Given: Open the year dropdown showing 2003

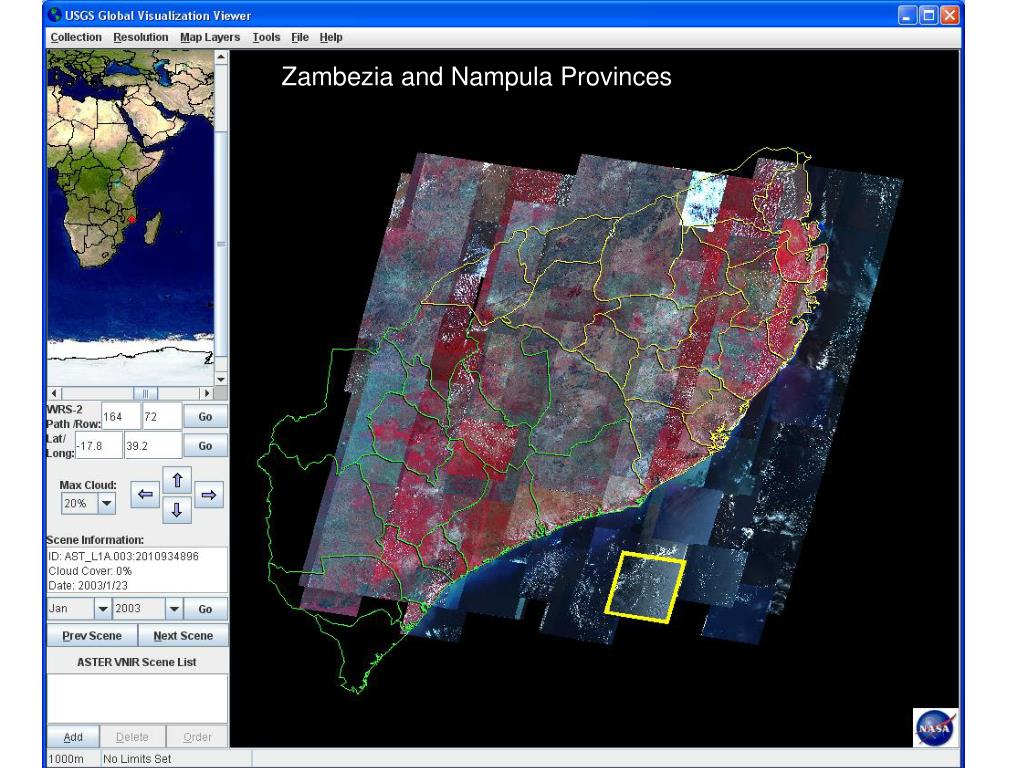Looking at the screenshot, I should point(174,609).
